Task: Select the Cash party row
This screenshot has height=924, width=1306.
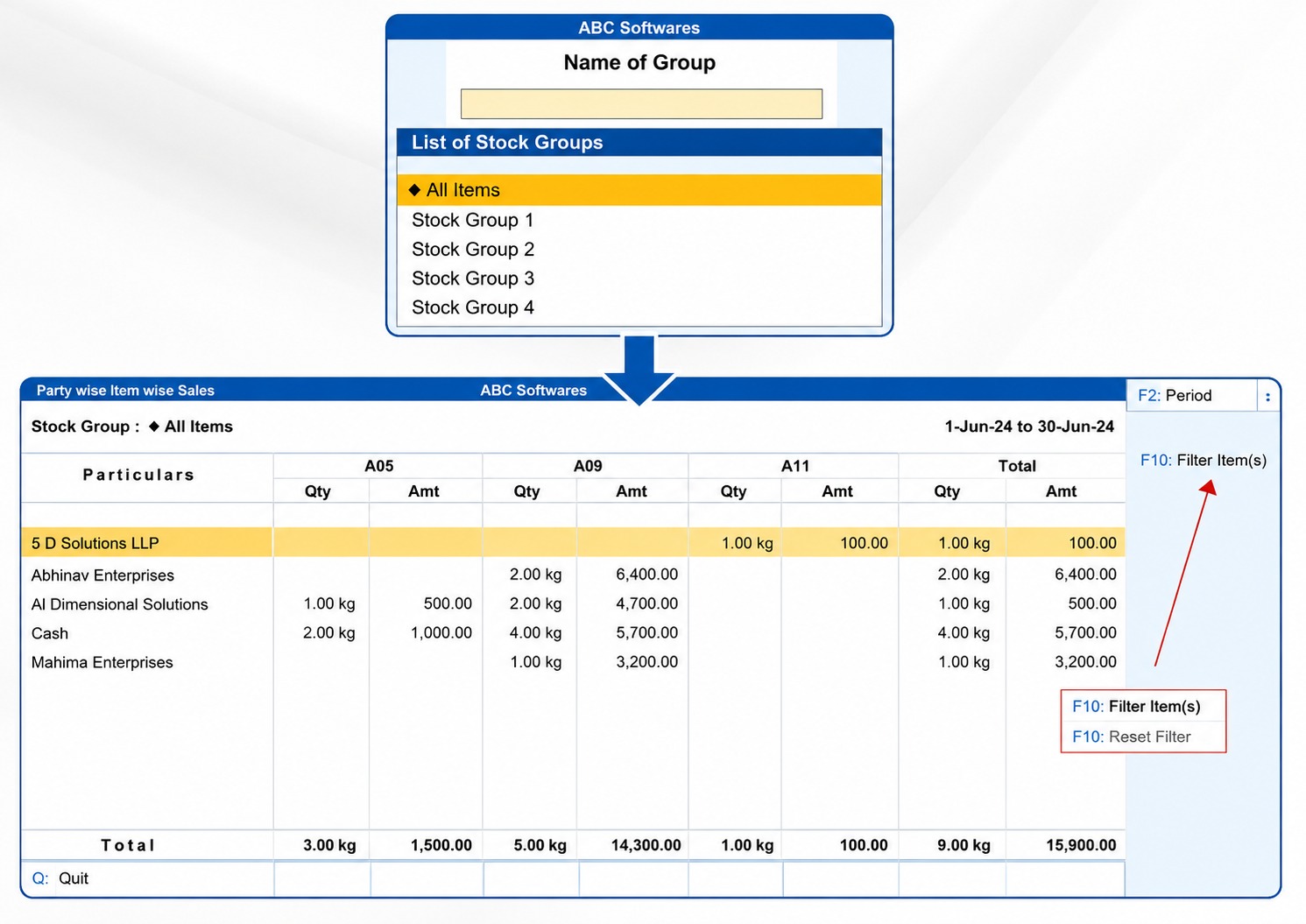Action: pos(573,633)
